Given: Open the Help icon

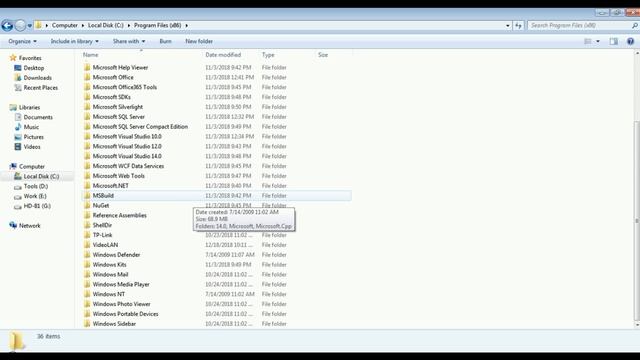Looking at the screenshot, I should pyautogui.click(x=631, y=41).
